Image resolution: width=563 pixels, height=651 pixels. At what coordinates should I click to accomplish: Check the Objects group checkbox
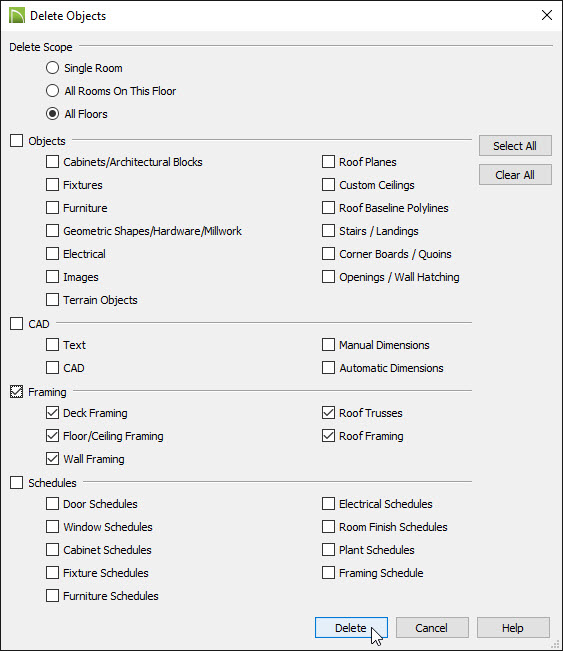(x=17, y=140)
